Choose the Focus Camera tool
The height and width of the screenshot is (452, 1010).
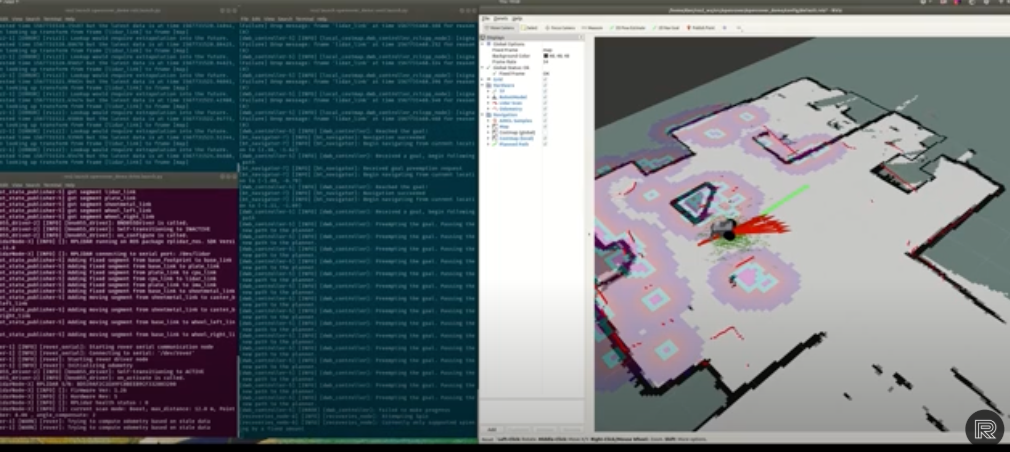560,28
